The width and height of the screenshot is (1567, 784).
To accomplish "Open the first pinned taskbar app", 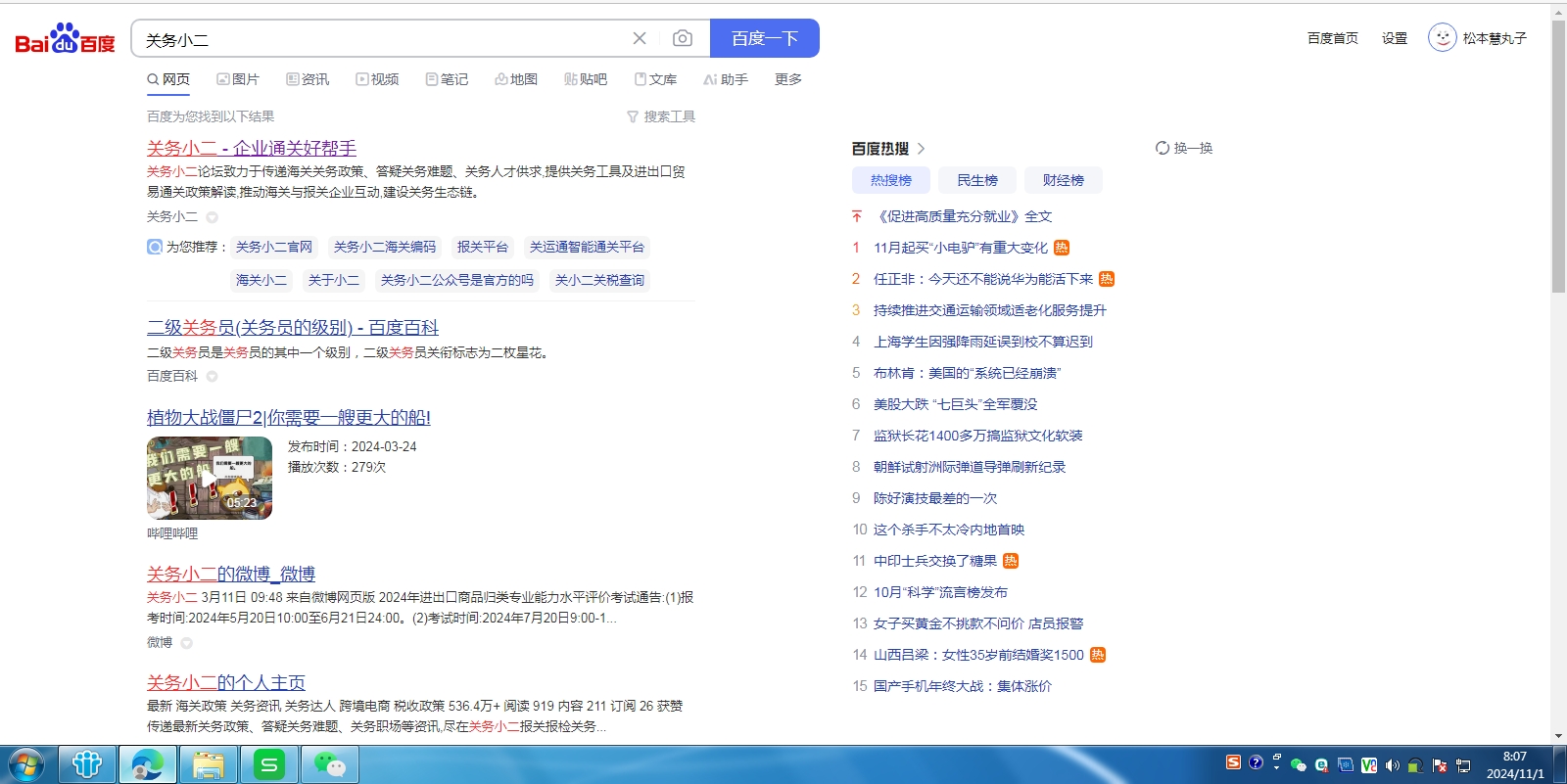I will pyautogui.click(x=87, y=764).
